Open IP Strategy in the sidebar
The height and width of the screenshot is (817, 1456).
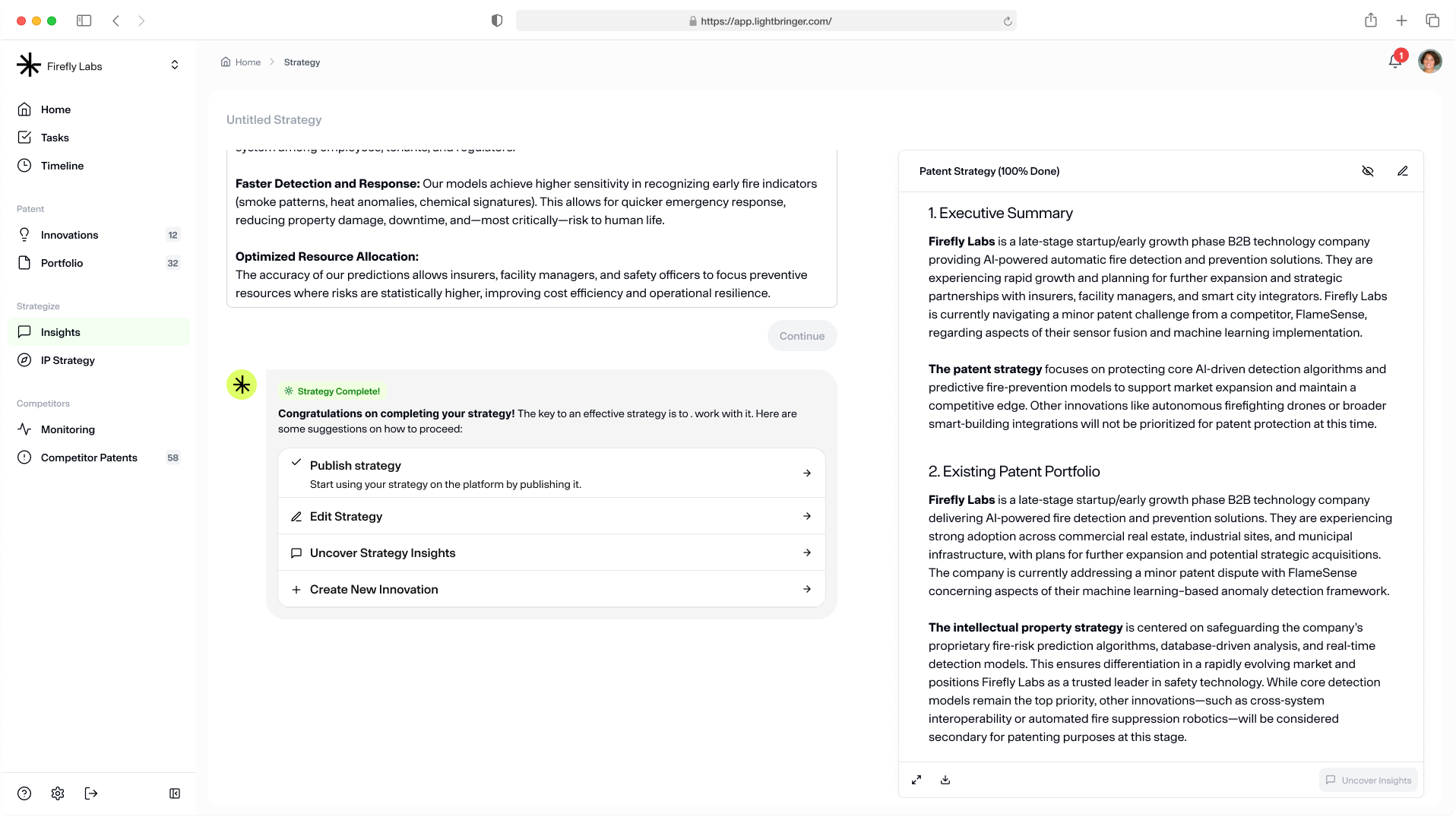pos(99,360)
